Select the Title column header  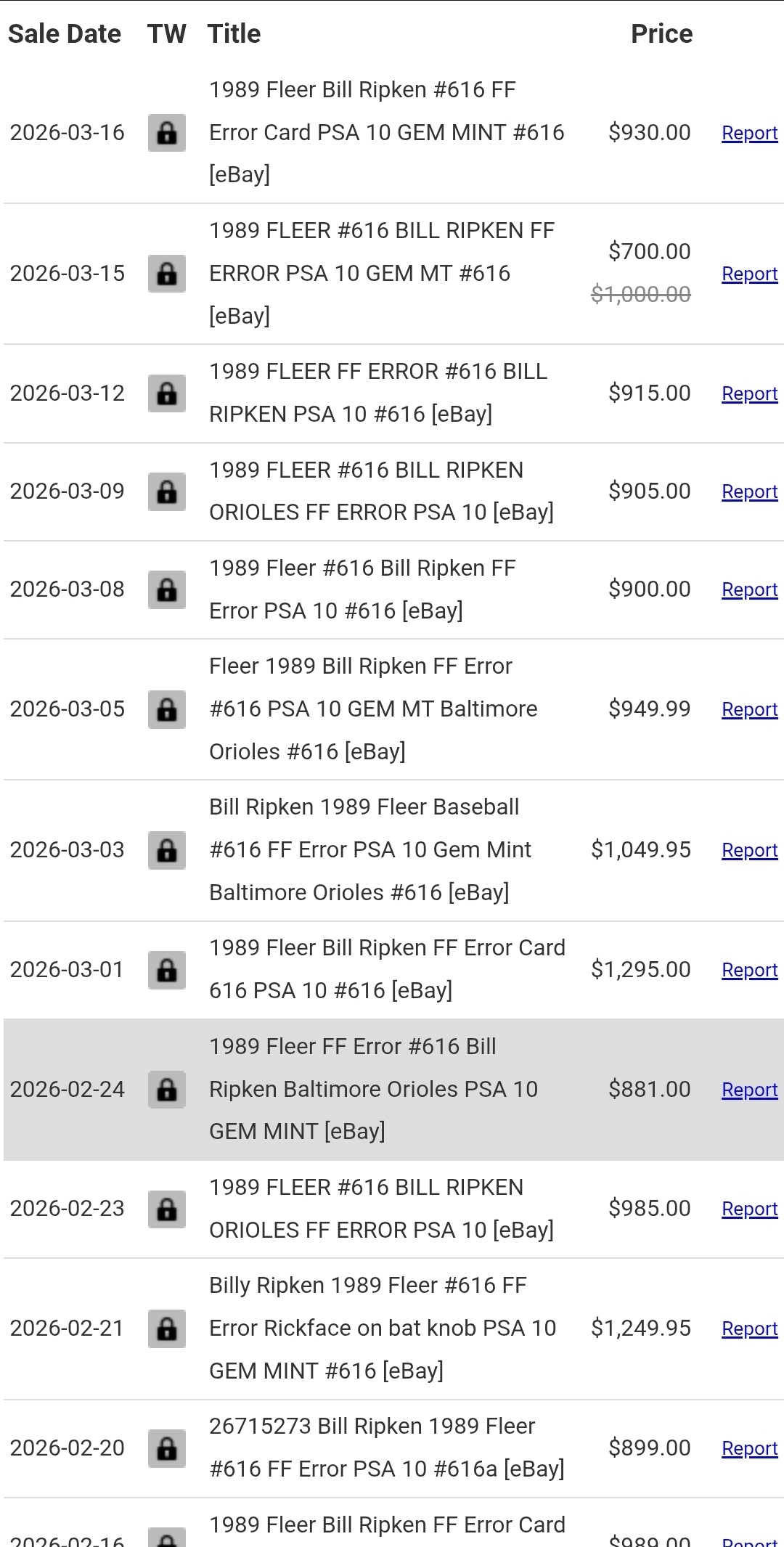point(234,34)
